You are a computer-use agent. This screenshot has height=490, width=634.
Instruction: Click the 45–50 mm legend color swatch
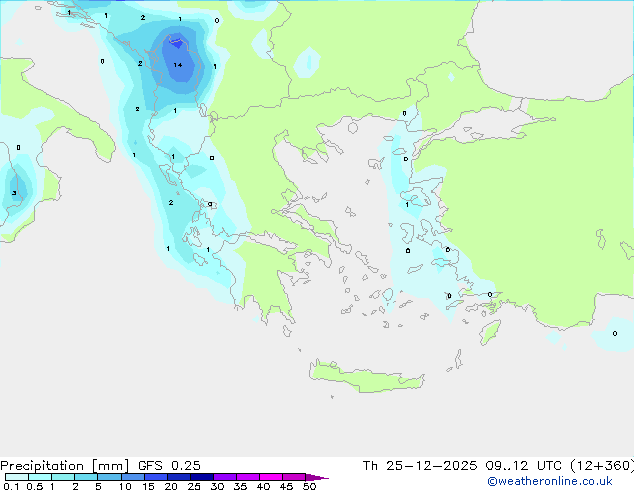294,477
